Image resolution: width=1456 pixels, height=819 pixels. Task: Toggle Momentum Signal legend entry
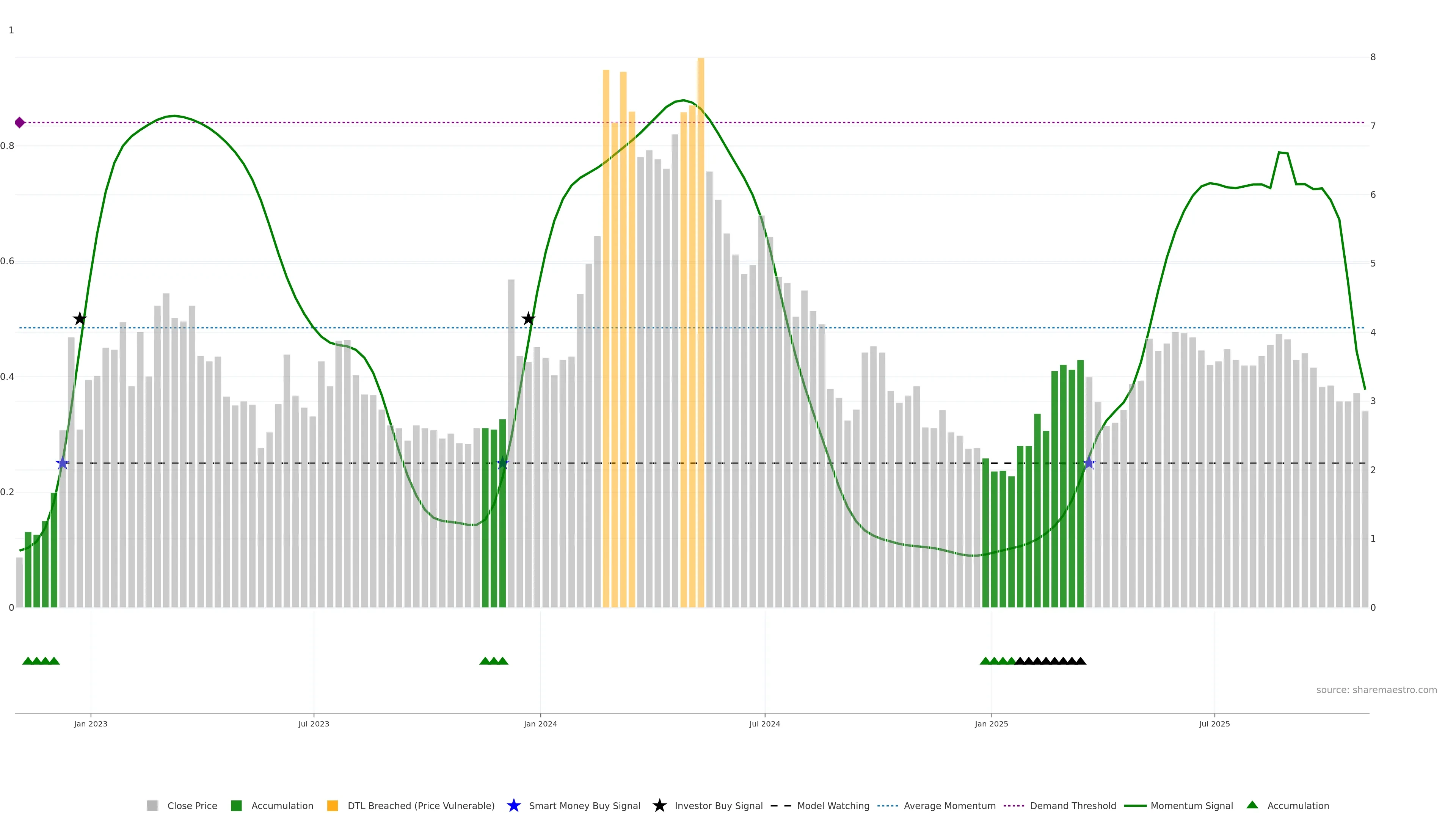(1191, 806)
